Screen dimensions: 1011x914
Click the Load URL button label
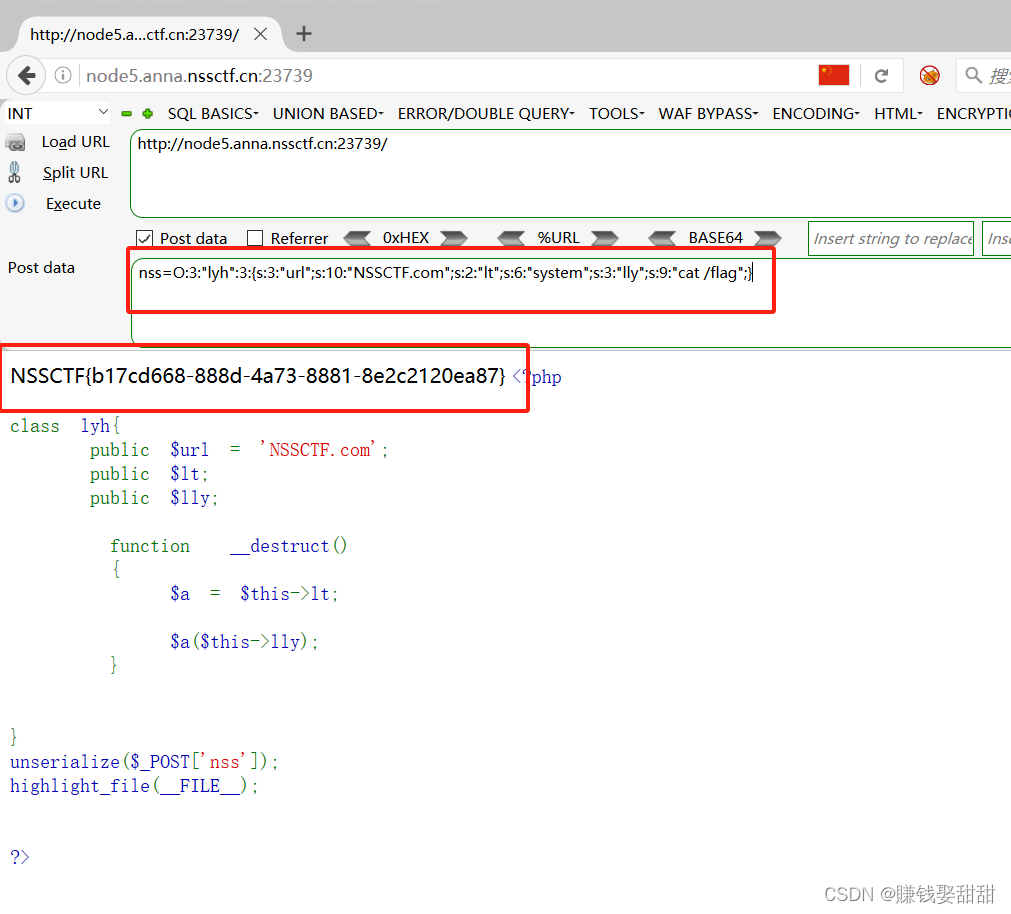[x=75, y=142]
